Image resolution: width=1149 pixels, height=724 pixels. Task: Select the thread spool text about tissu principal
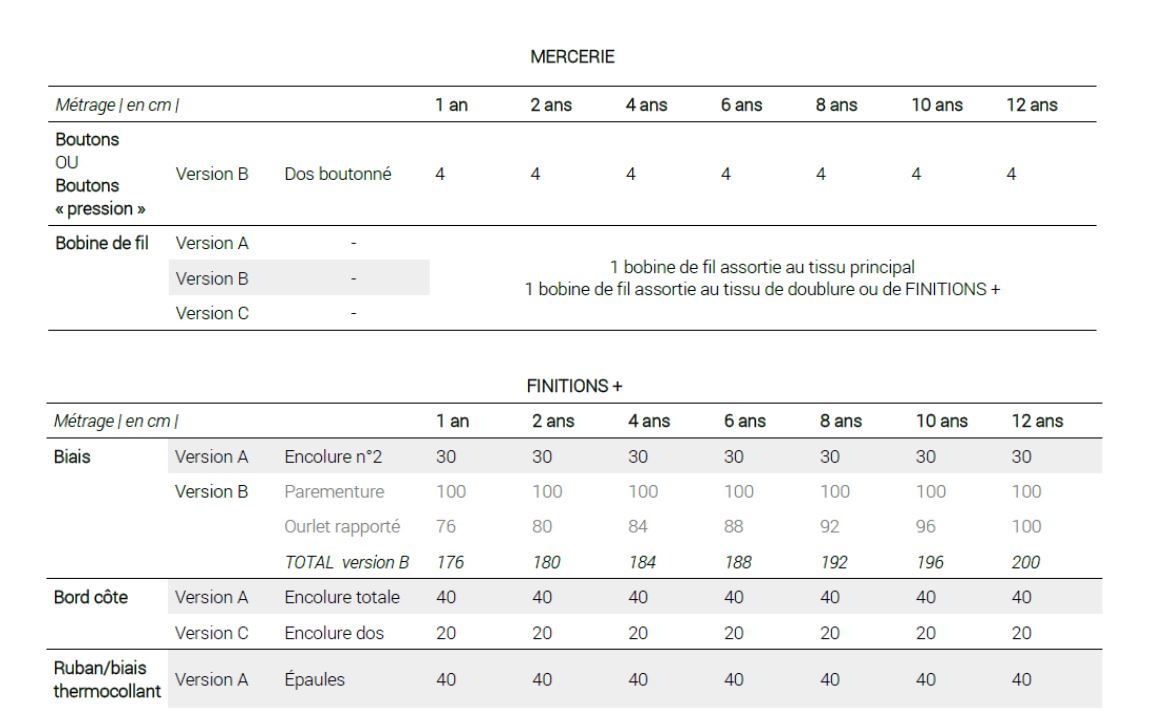[763, 266]
